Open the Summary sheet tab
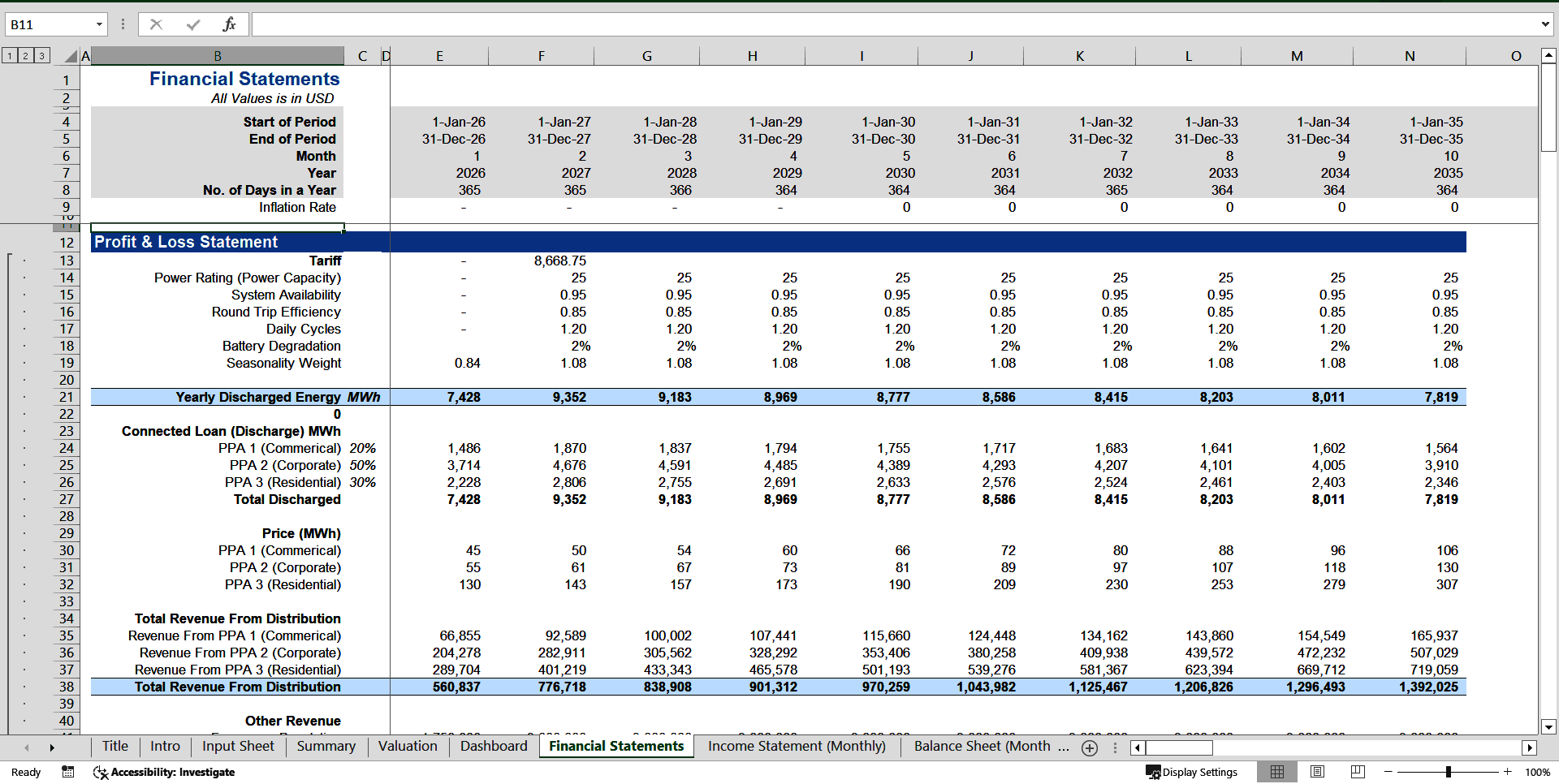Viewport: 1559px width, 784px height. click(x=326, y=746)
